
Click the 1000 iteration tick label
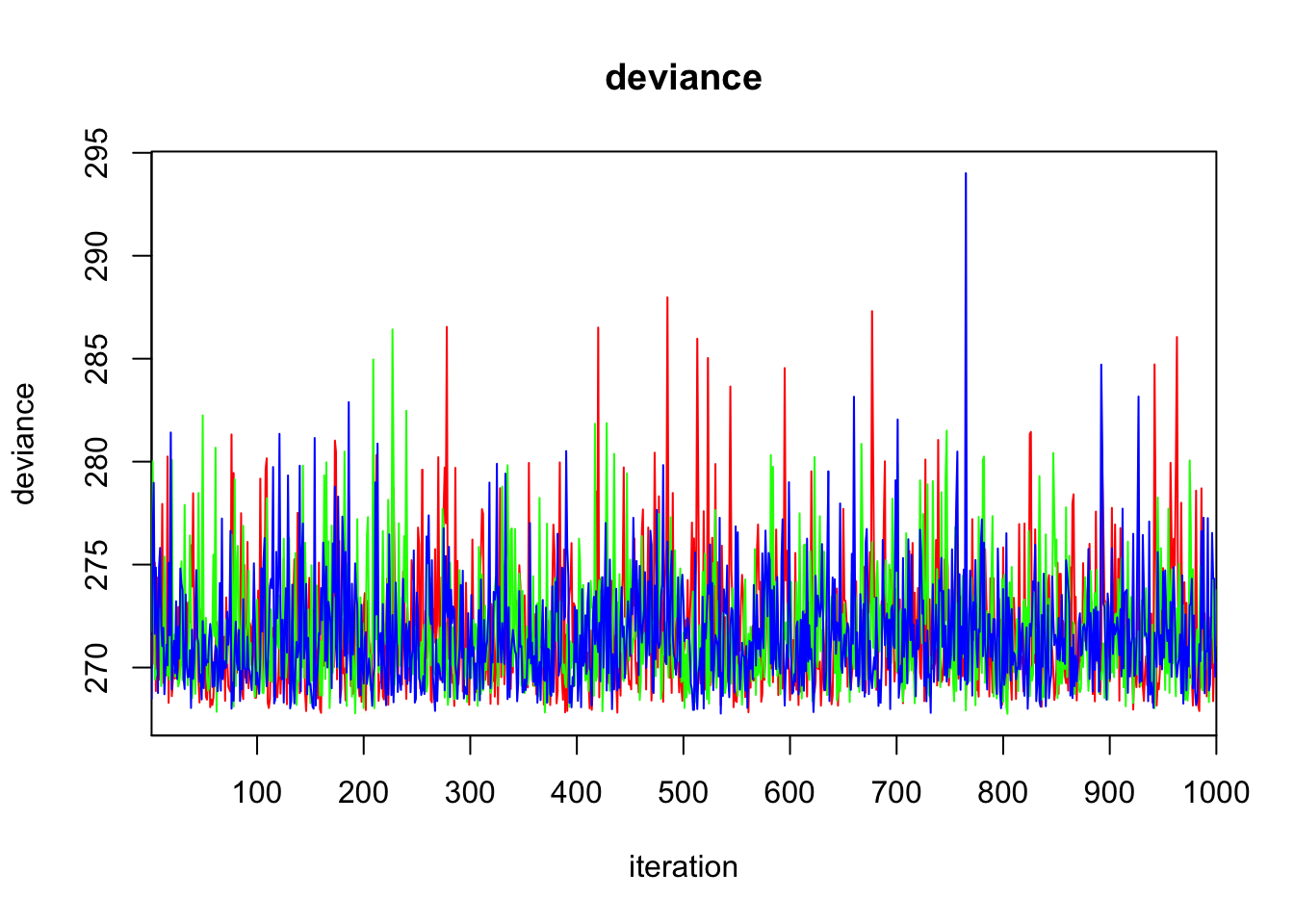click(x=1215, y=792)
